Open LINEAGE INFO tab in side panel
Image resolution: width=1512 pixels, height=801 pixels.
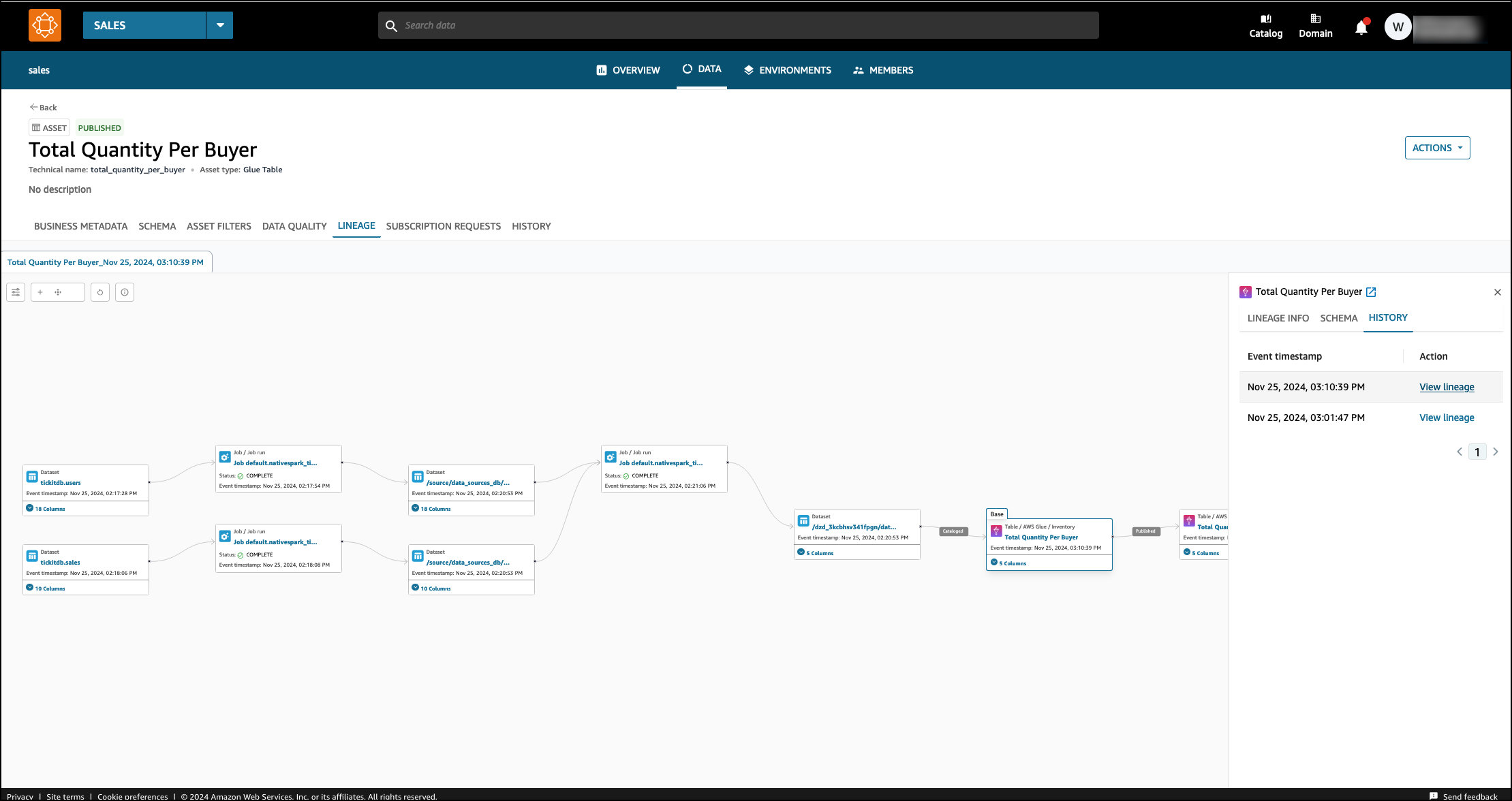[1278, 318]
